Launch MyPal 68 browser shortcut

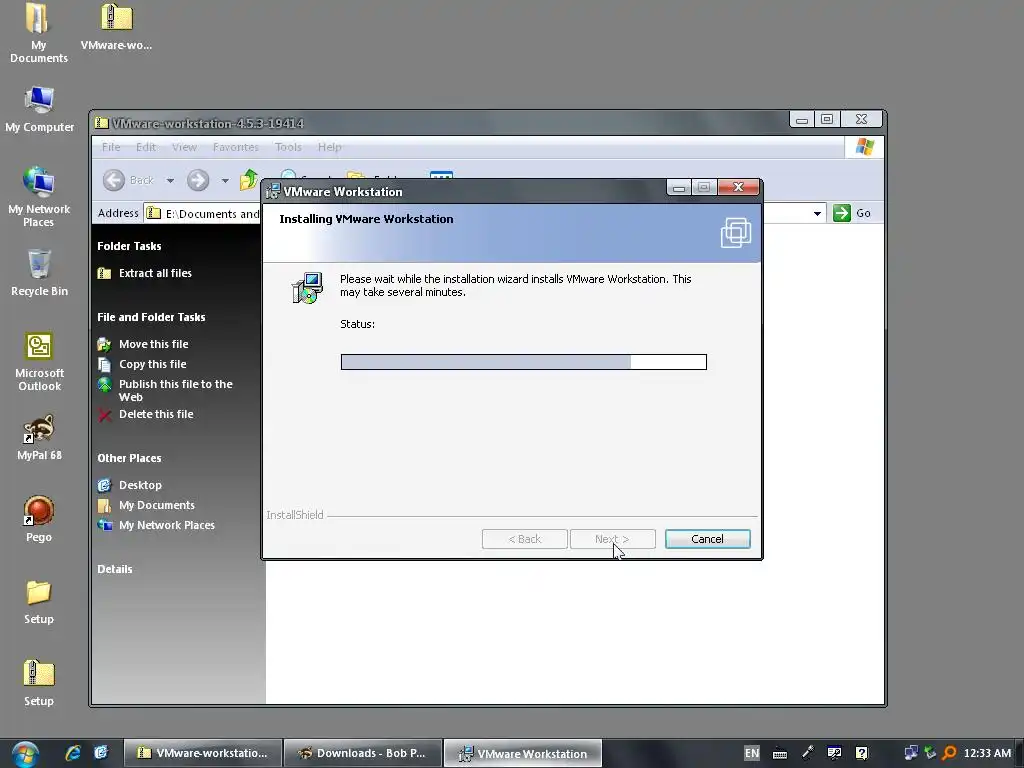[39, 437]
